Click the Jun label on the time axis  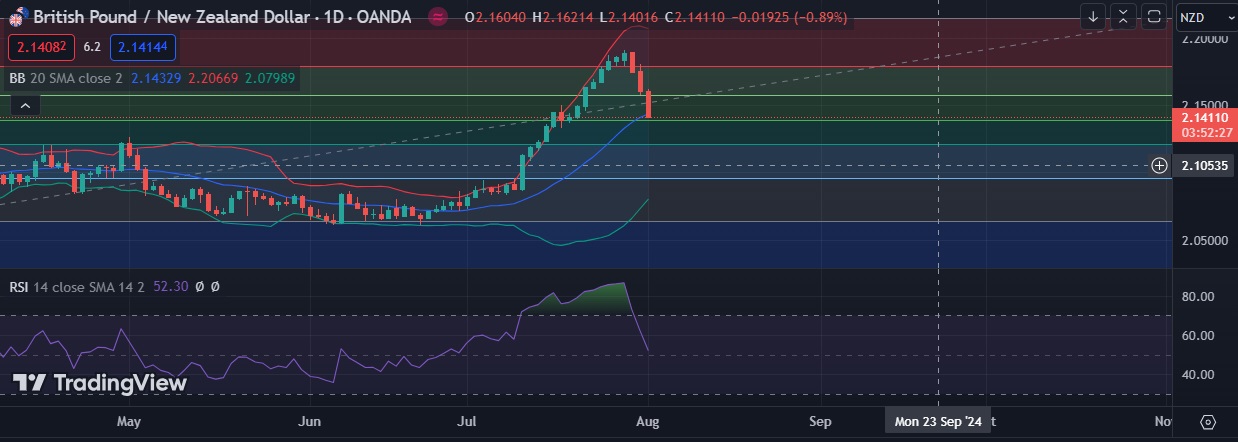tap(310, 421)
